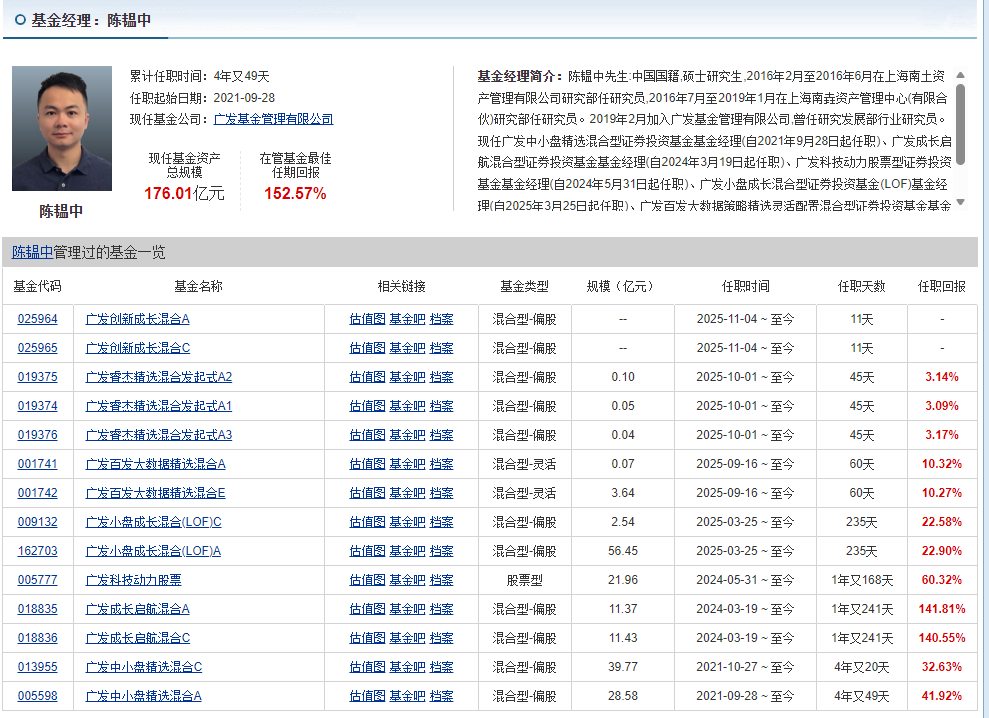Open 基金吧 for fund 009132
This screenshot has width=989, height=718.
(407, 522)
